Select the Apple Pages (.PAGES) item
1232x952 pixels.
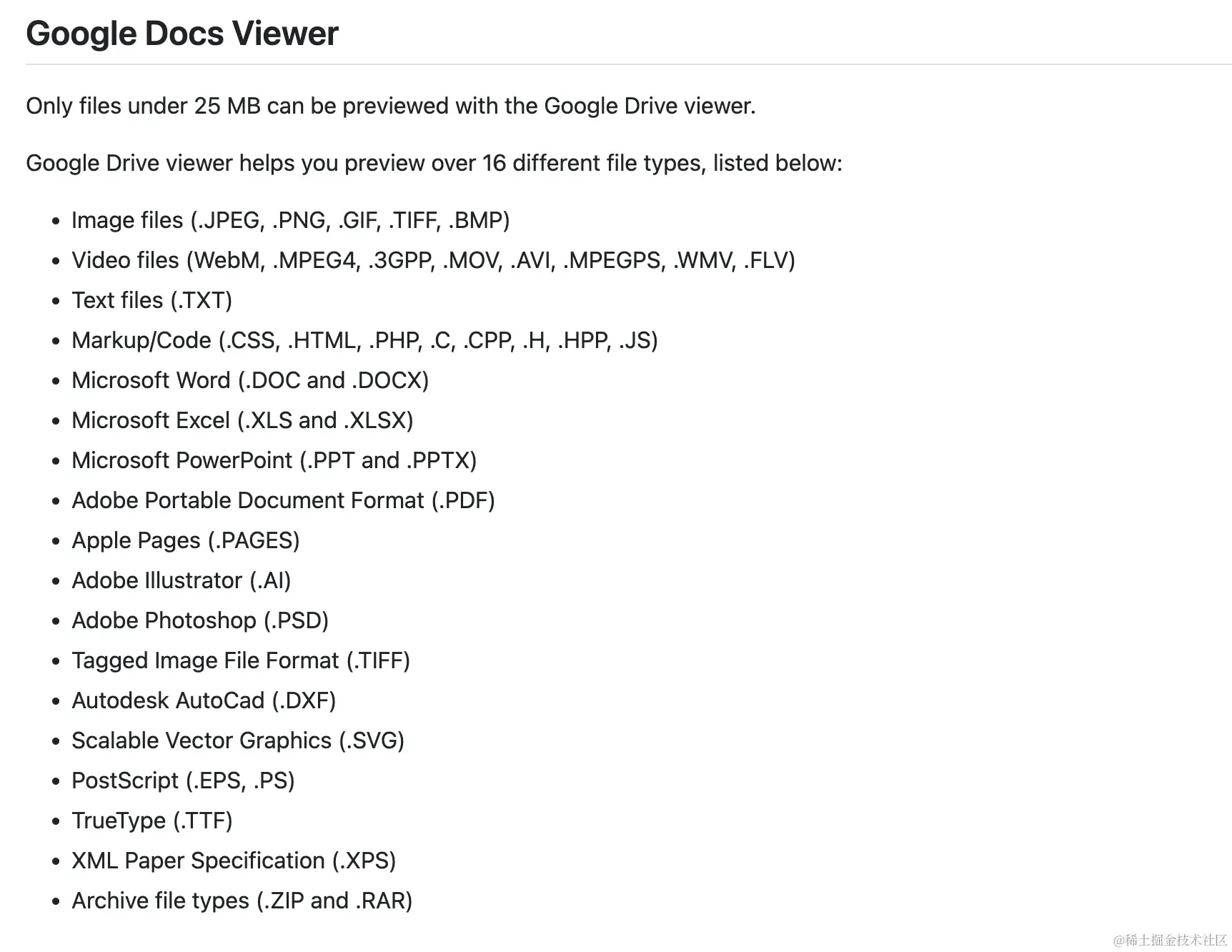tap(186, 540)
